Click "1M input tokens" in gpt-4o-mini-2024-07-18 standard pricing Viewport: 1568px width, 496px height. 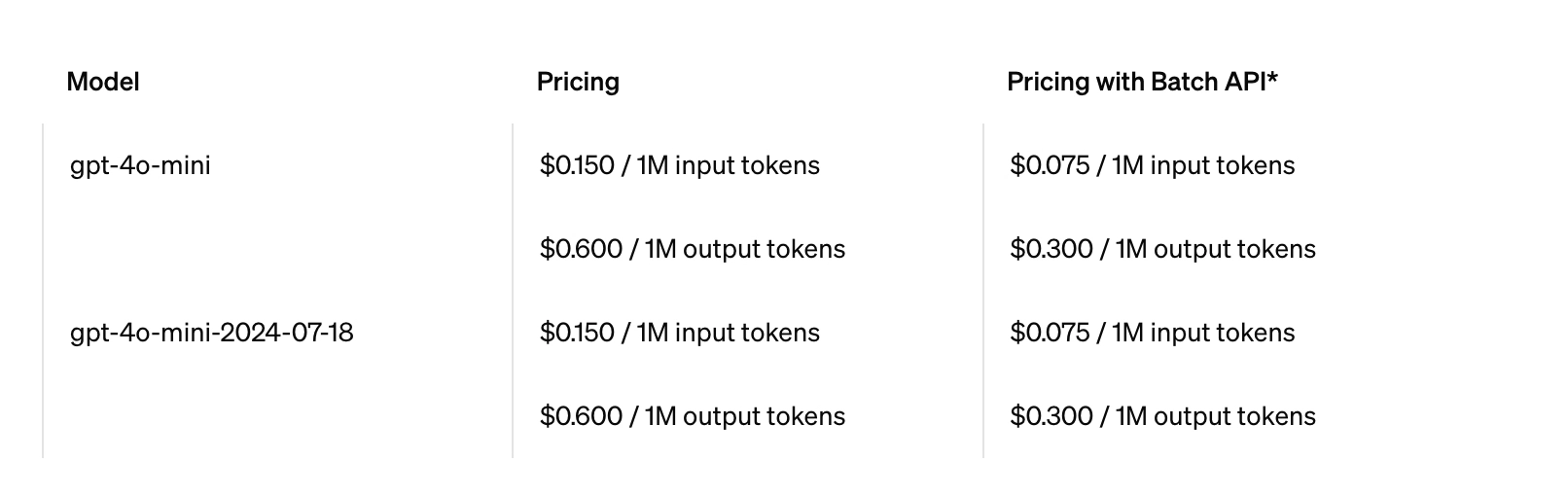pyautogui.click(x=728, y=333)
